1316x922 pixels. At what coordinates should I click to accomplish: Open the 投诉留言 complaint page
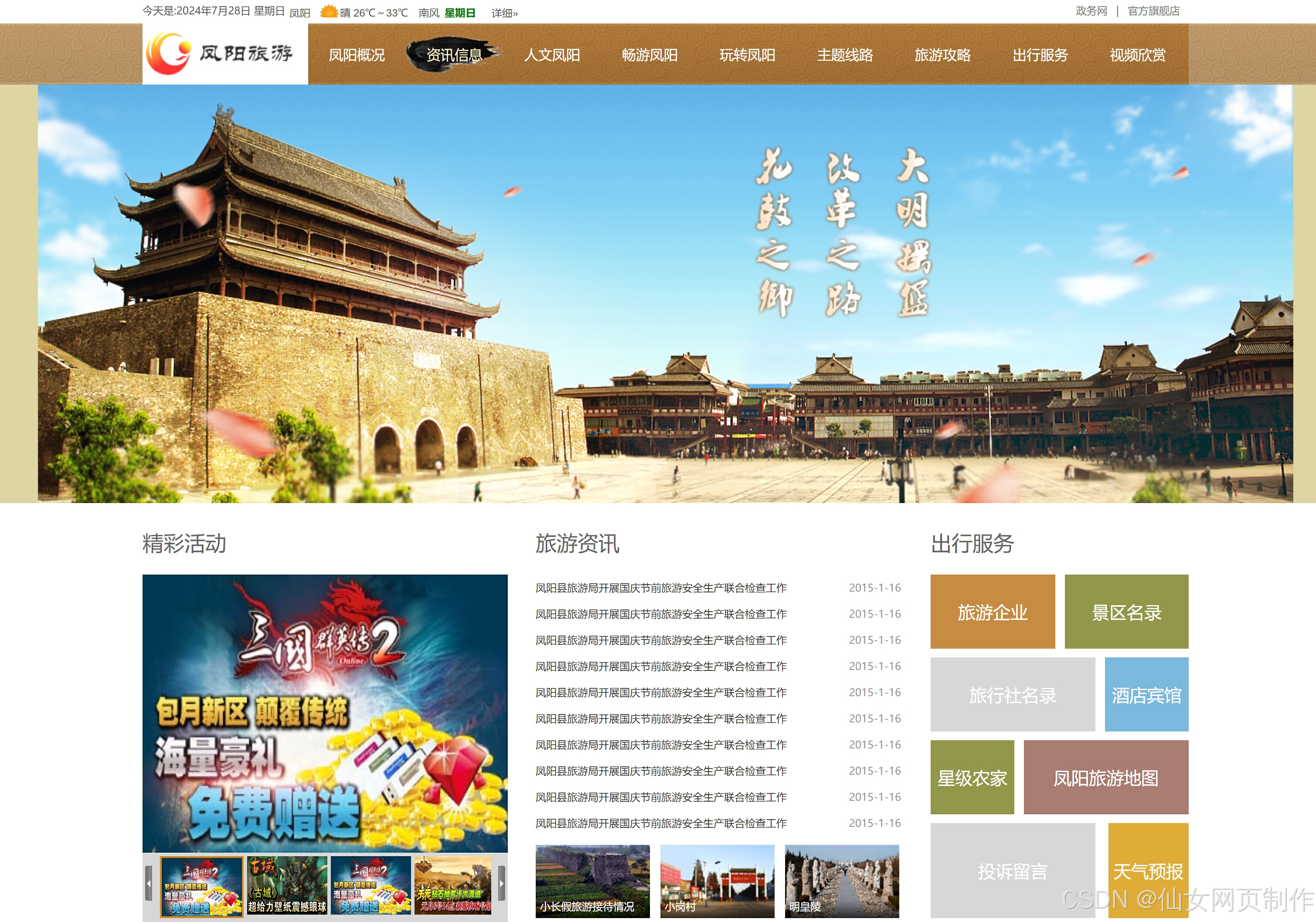1012,872
